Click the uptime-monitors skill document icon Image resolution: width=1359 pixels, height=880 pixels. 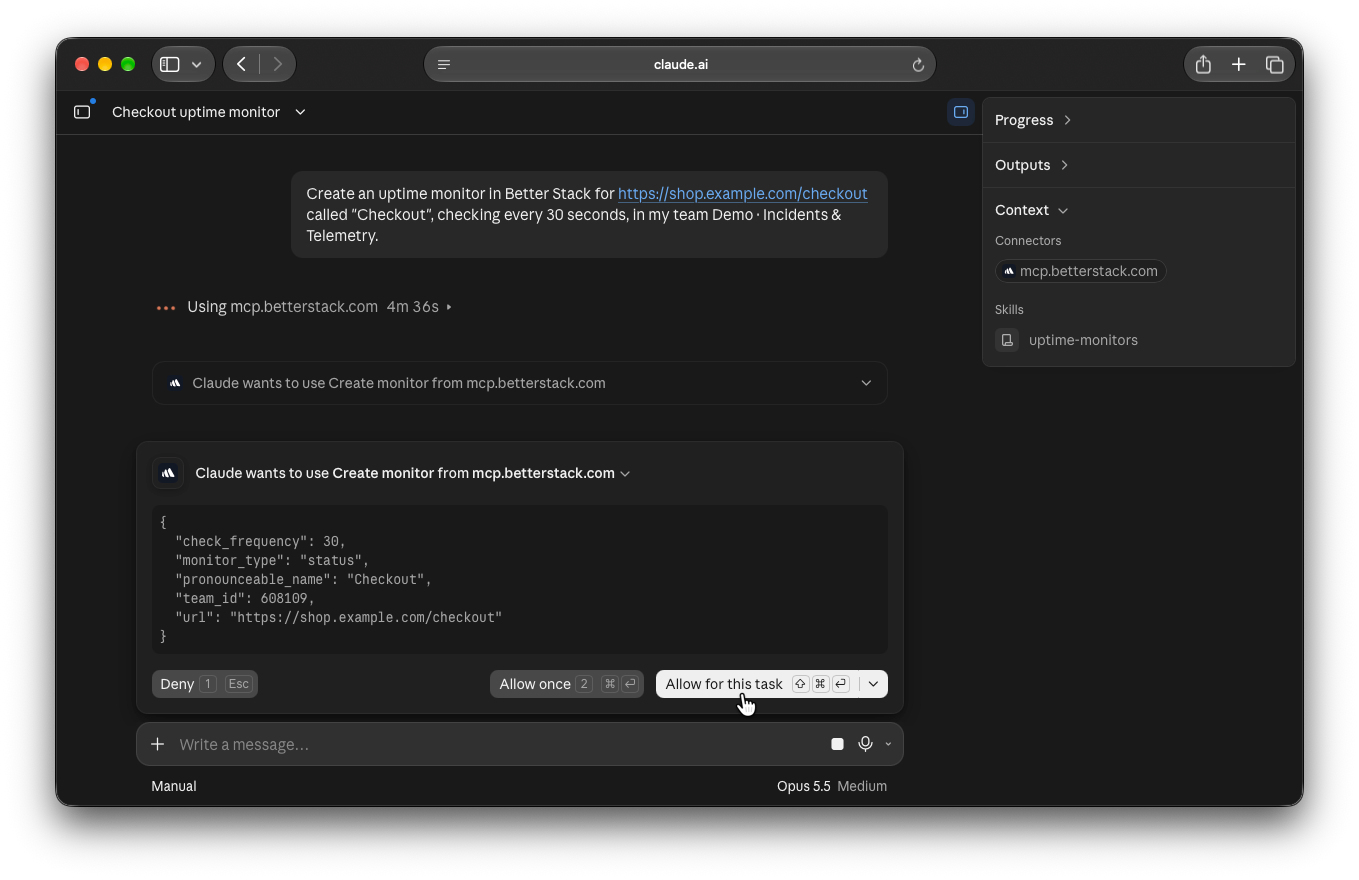point(1007,340)
